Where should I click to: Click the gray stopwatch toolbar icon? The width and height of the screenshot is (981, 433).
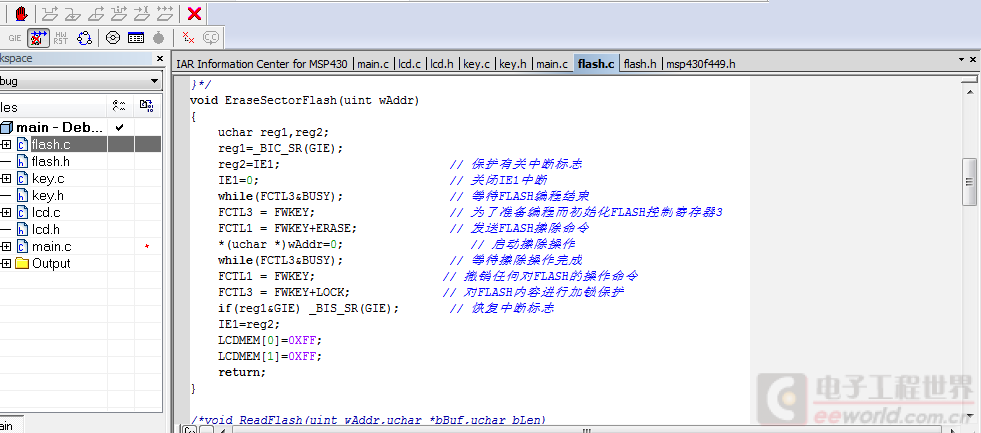point(158,38)
